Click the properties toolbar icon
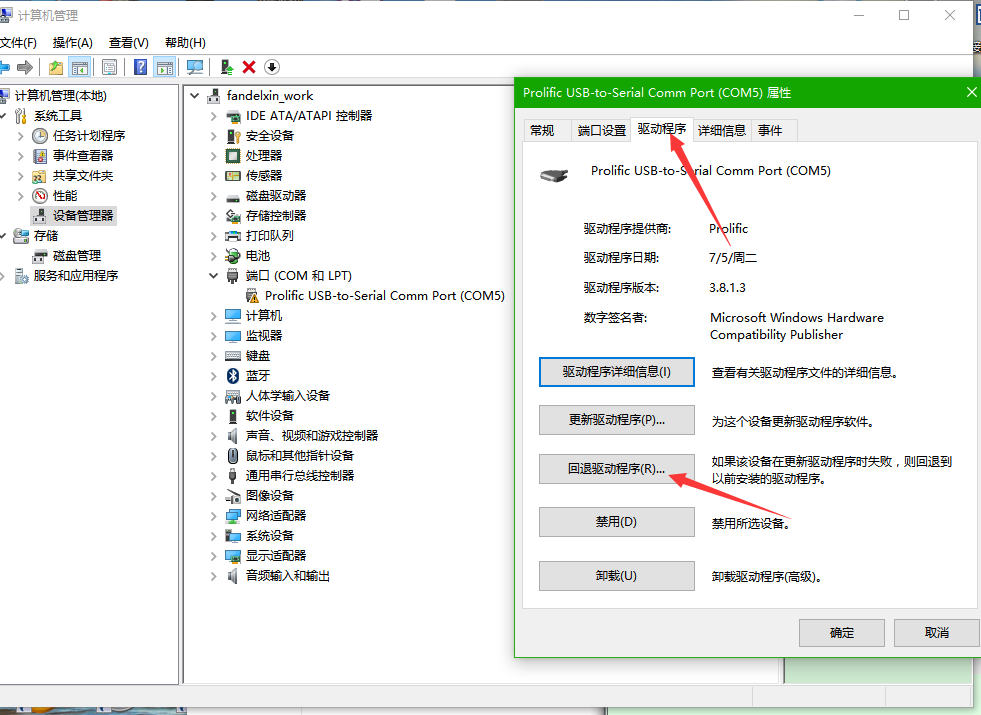The width and height of the screenshot is (981, 715). tap(109, 67)
